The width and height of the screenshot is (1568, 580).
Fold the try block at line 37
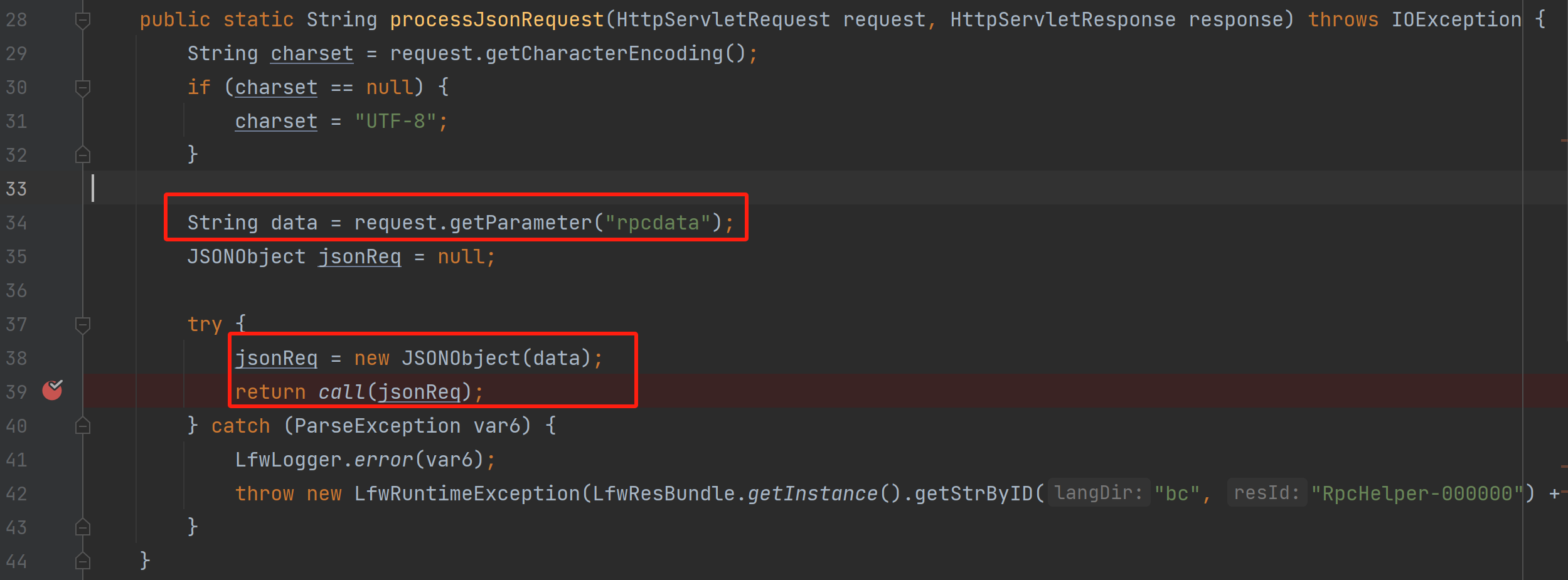82,325
